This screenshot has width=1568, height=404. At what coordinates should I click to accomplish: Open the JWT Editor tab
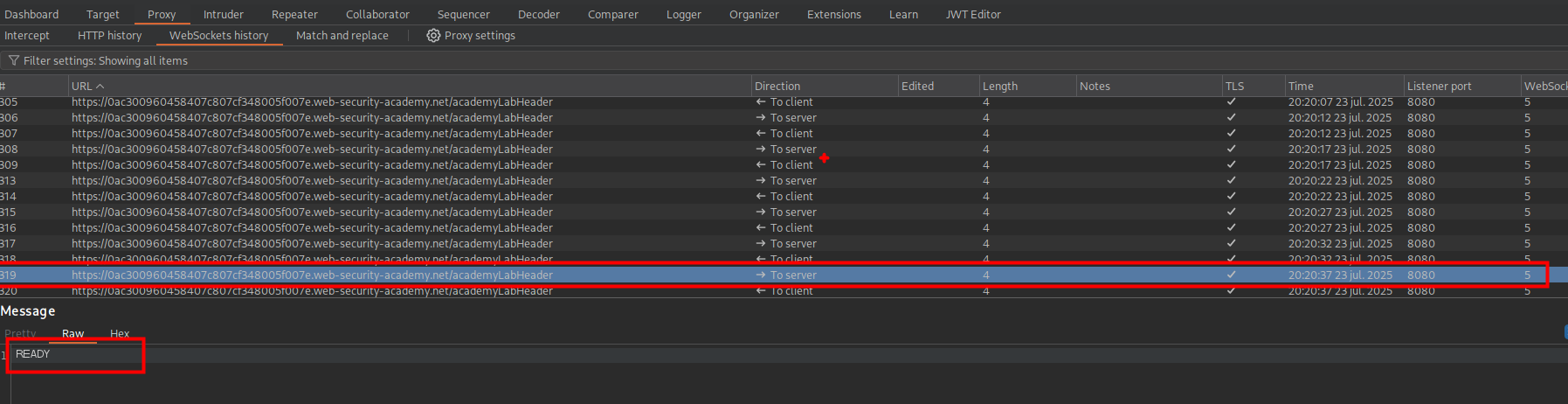[973, 15]
